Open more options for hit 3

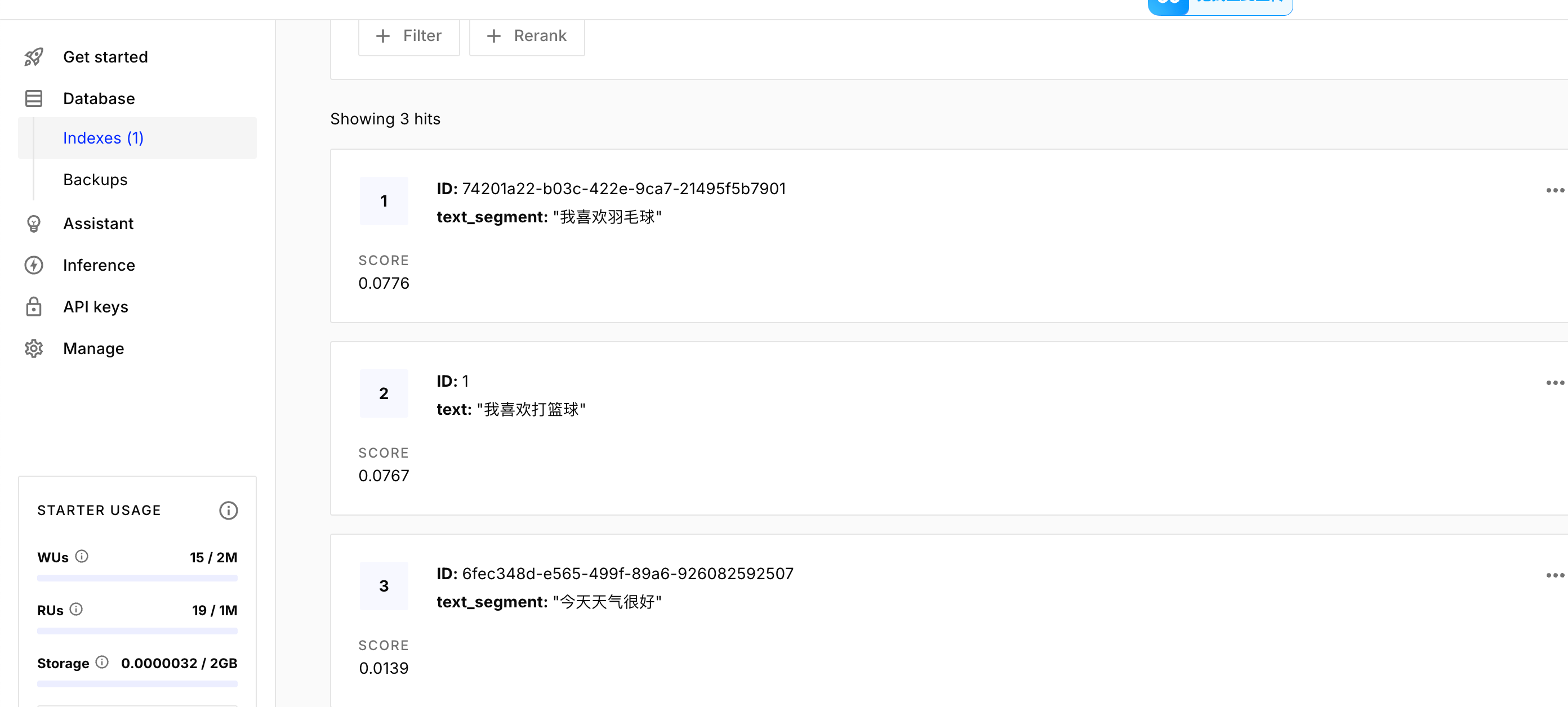click(1554, 575)
